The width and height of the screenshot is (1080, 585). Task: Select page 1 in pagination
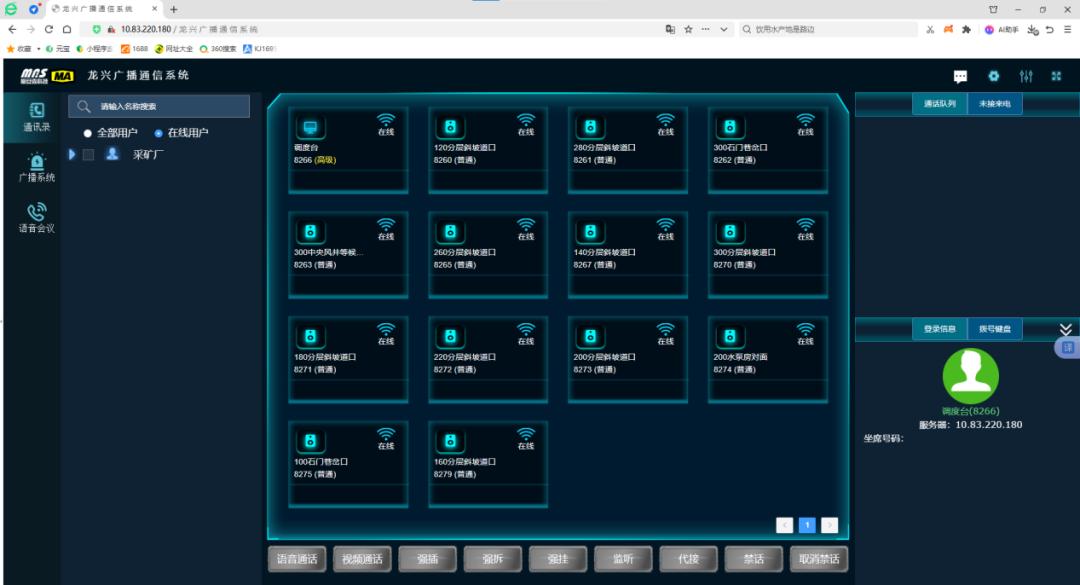click(807, 525)
